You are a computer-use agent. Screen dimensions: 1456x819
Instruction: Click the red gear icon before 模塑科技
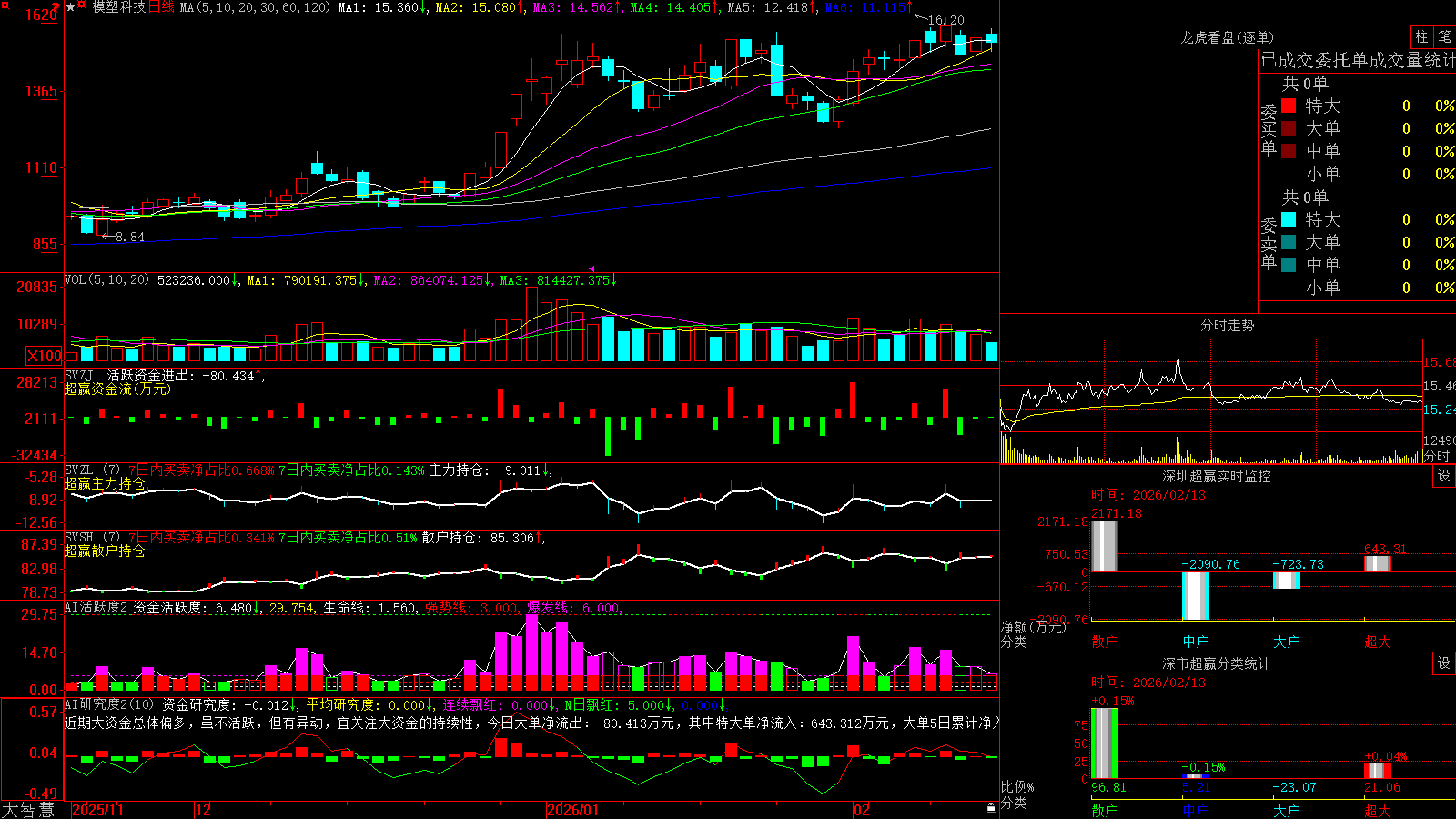click(82, 6)
